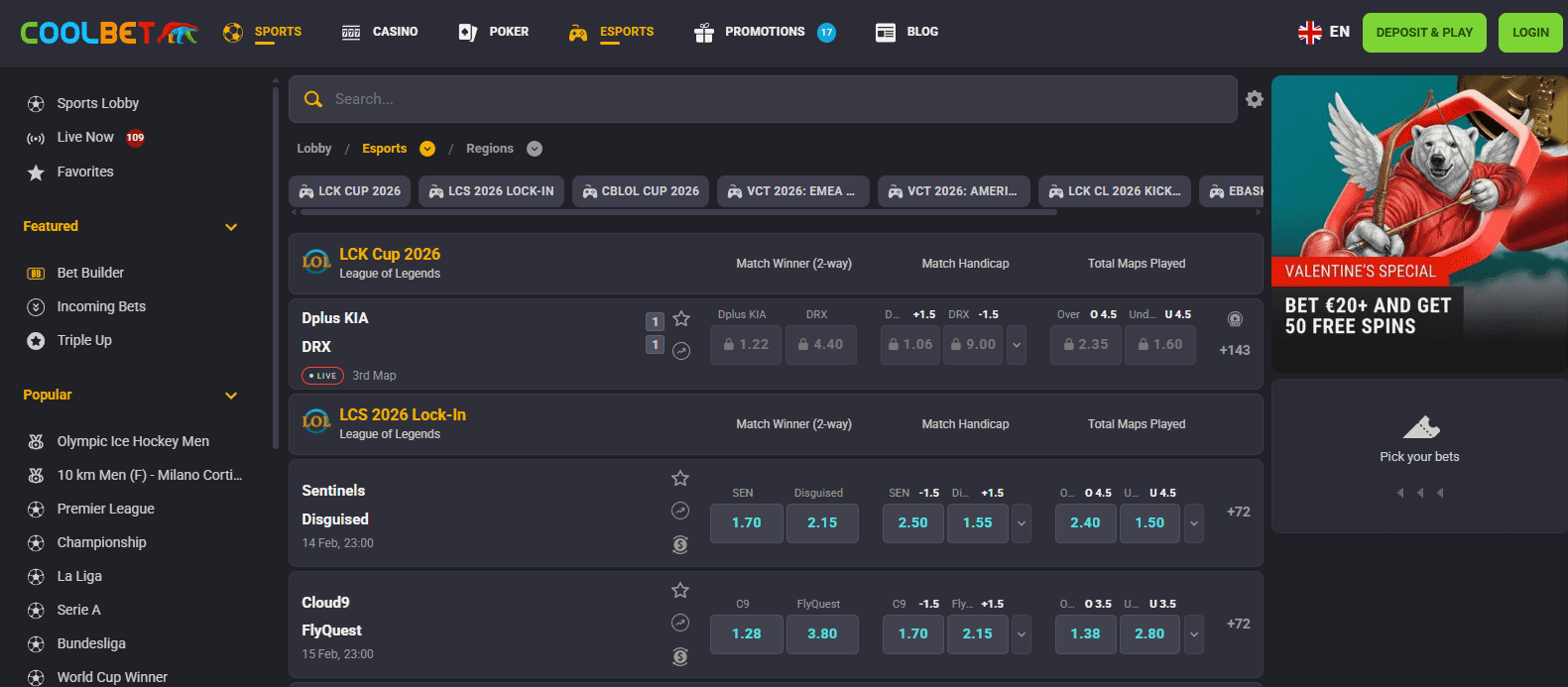
Task: Select Over 4.5 at odds 2.40
Action: tap(1085, 523)
